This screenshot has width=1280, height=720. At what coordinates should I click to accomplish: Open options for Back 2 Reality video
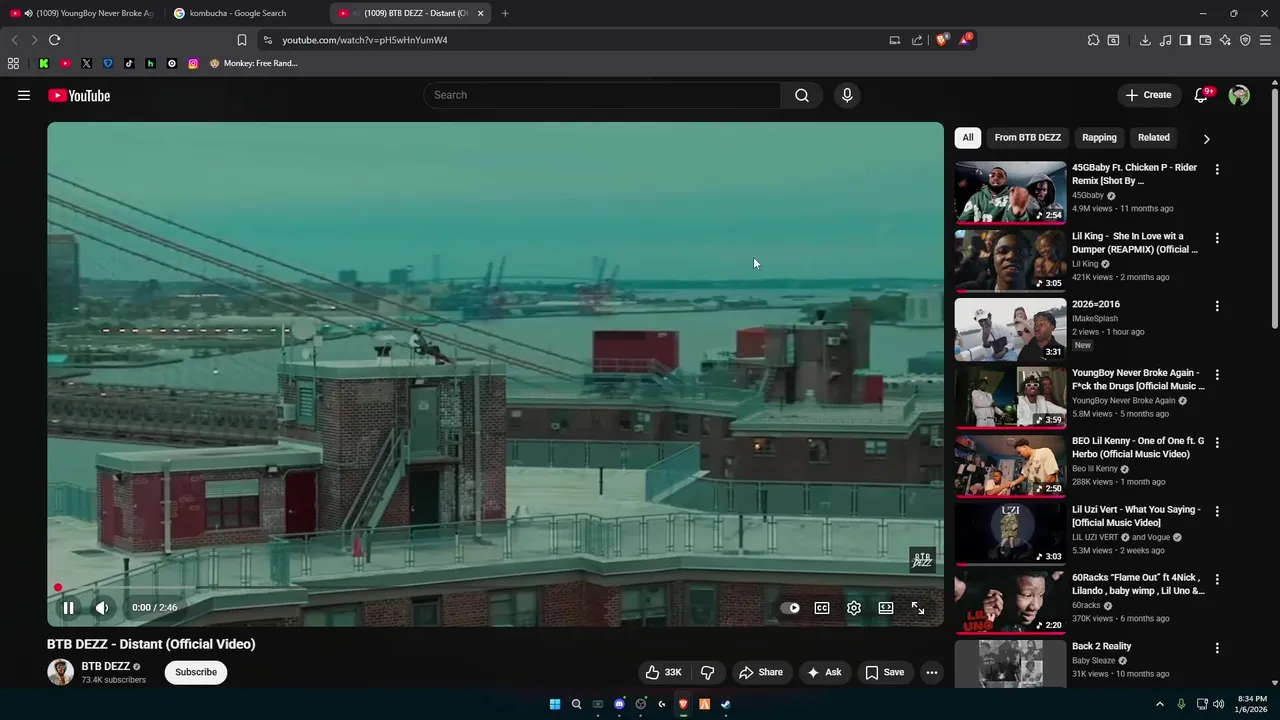(x=1217, y=648)
